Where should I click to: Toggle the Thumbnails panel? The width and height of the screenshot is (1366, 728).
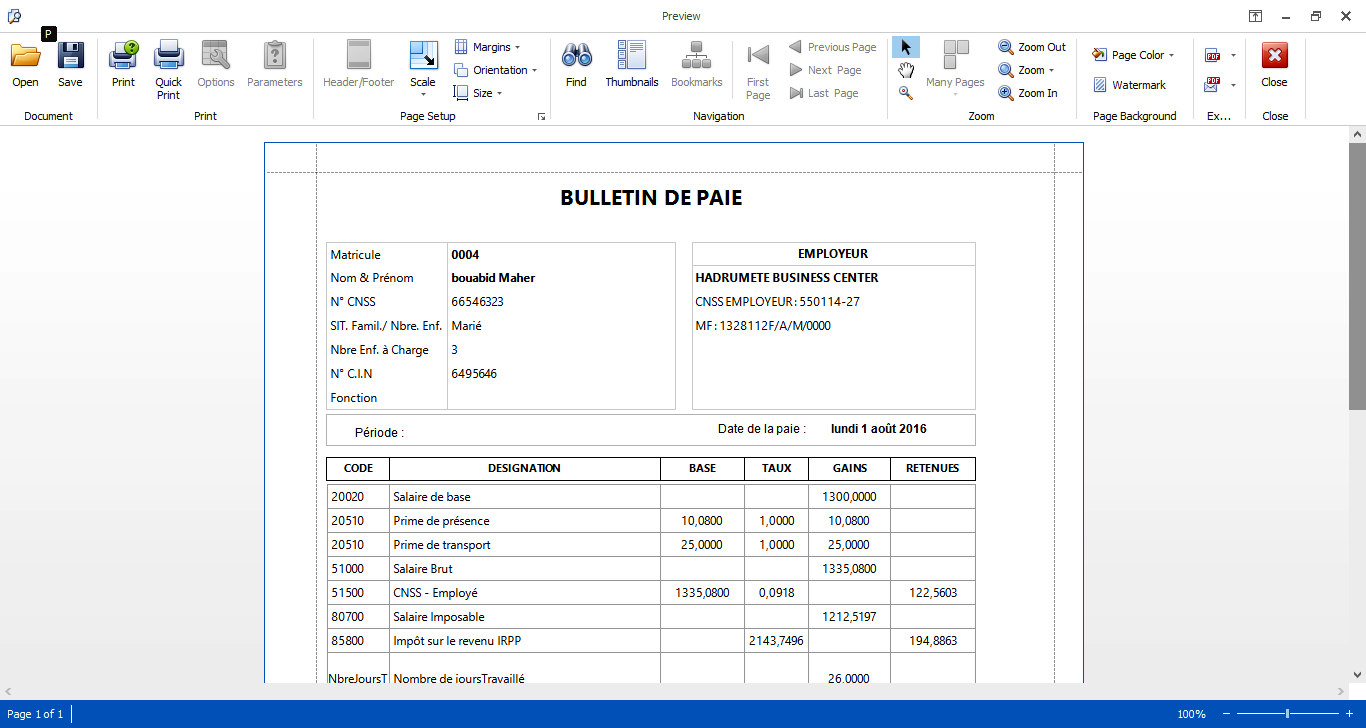coord(632,65)
